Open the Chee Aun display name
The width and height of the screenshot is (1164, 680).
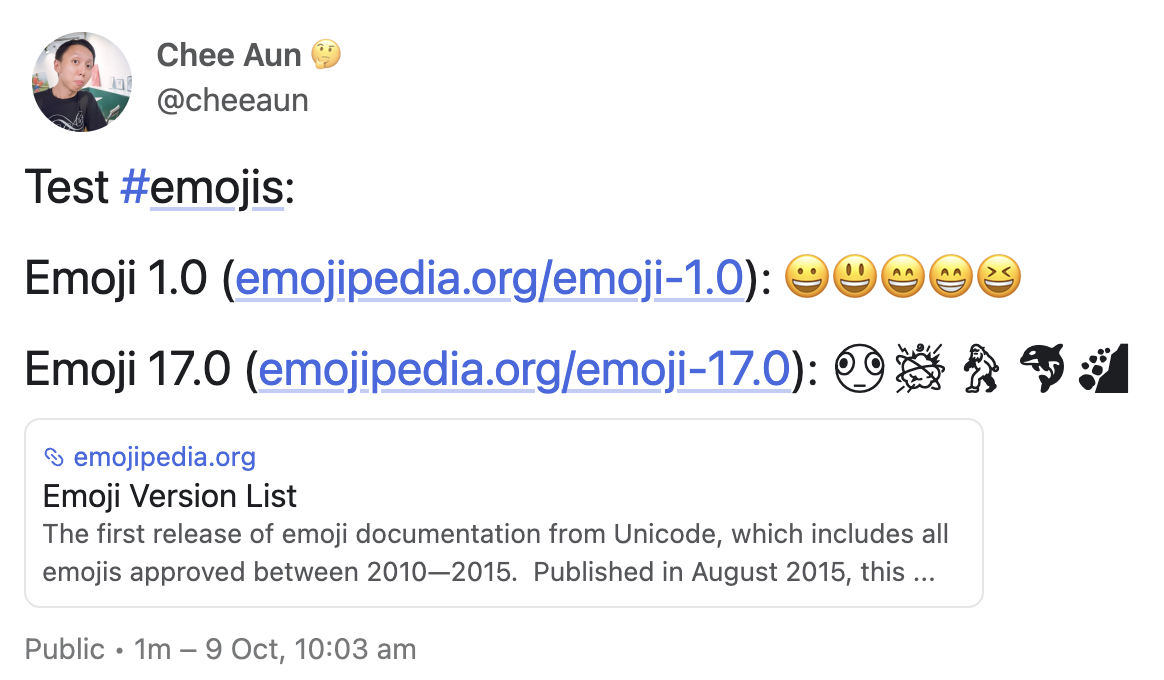[x=228, y=55]
